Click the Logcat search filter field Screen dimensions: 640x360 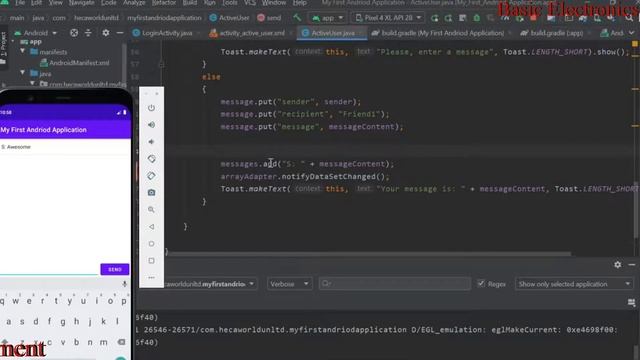tap(395, 284)
